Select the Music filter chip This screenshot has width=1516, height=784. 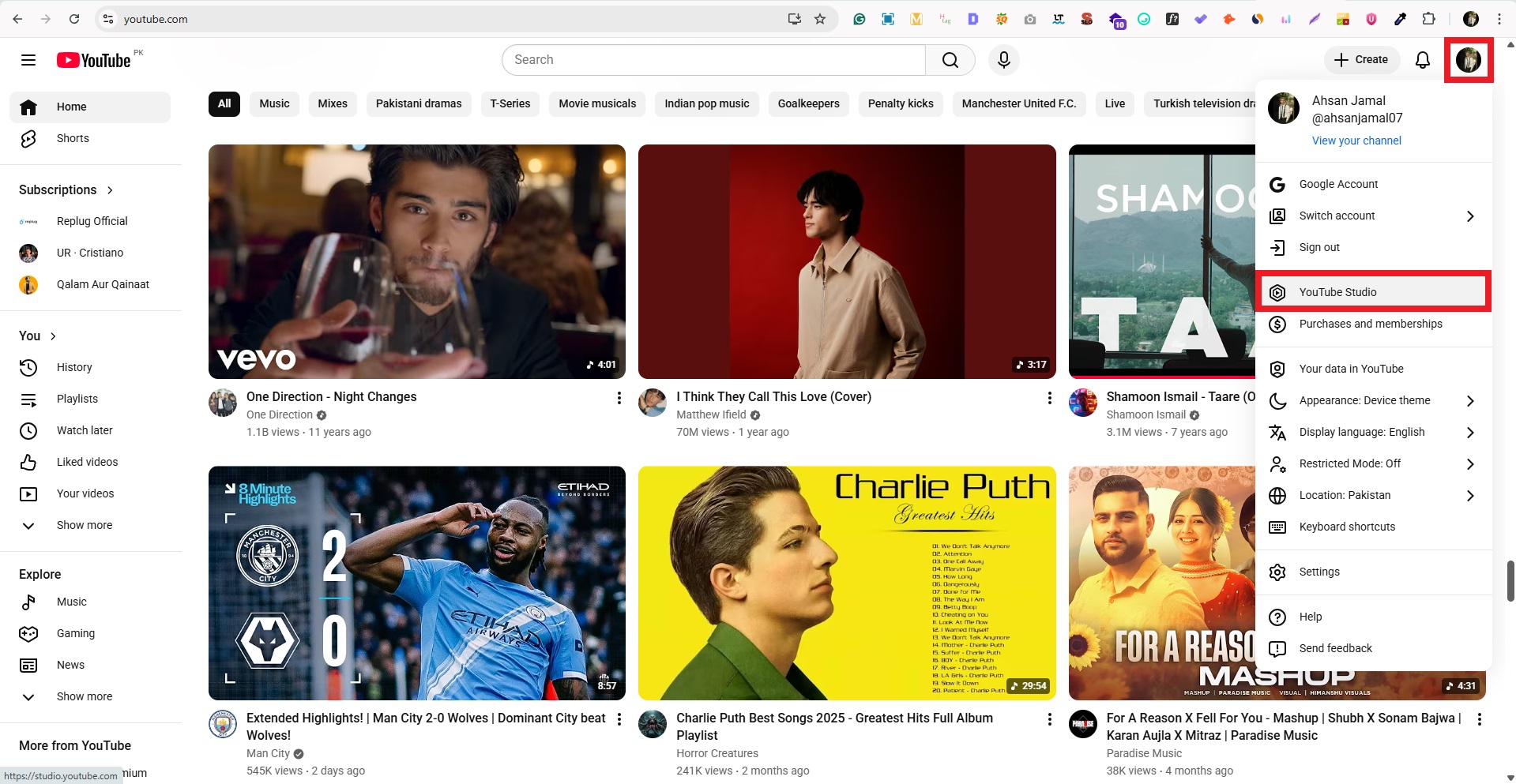pos(273,103)
